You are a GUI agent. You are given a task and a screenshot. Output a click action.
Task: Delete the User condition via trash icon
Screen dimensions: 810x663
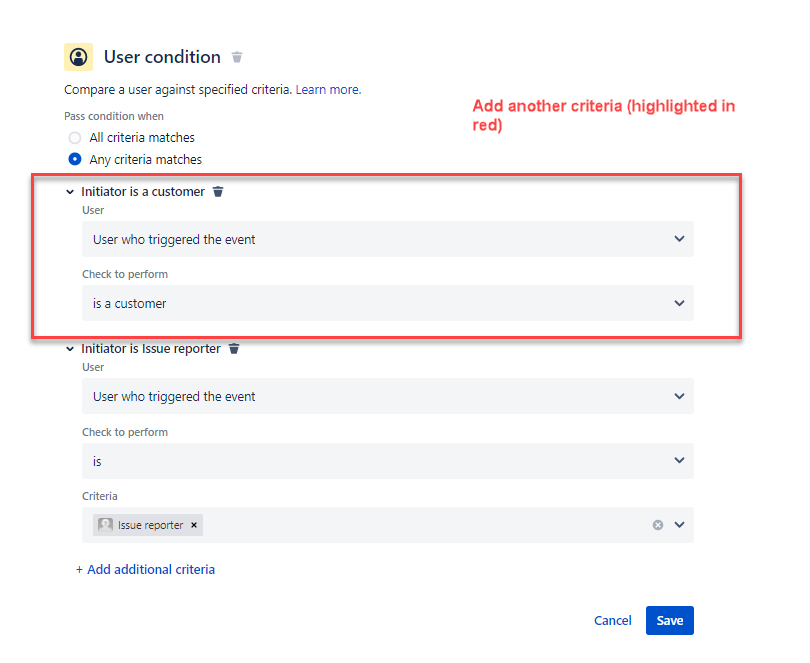pyautogui.click(x=237, y=57)
